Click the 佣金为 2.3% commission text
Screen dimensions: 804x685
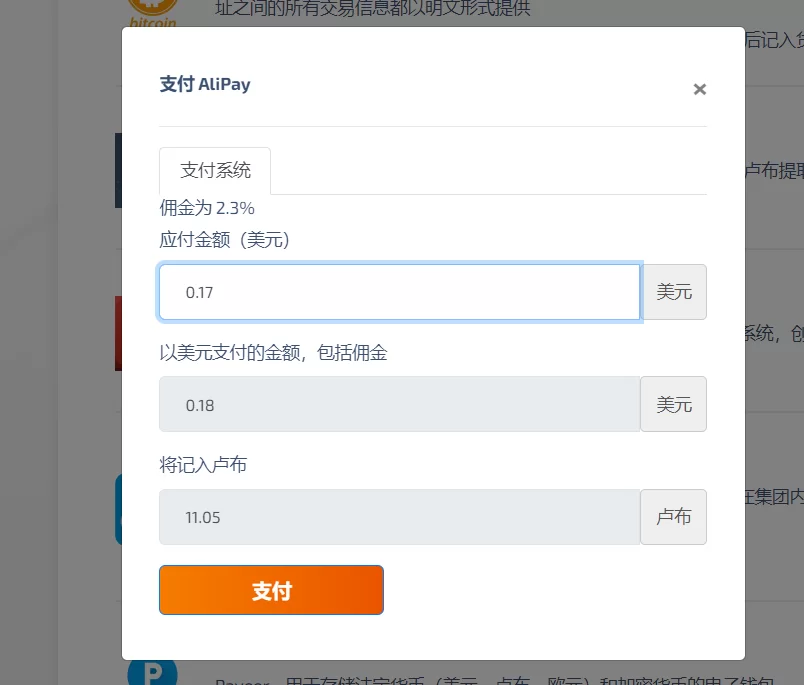(207, 208)
